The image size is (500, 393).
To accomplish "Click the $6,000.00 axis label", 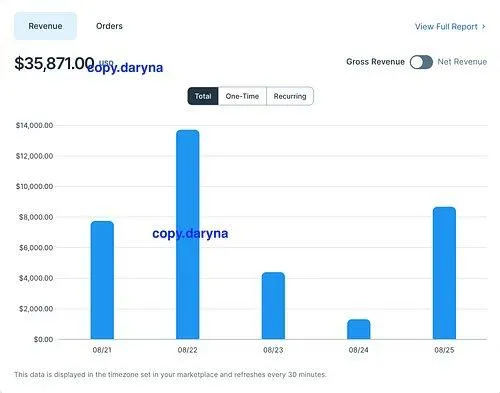I will click(x=36, y=248).
